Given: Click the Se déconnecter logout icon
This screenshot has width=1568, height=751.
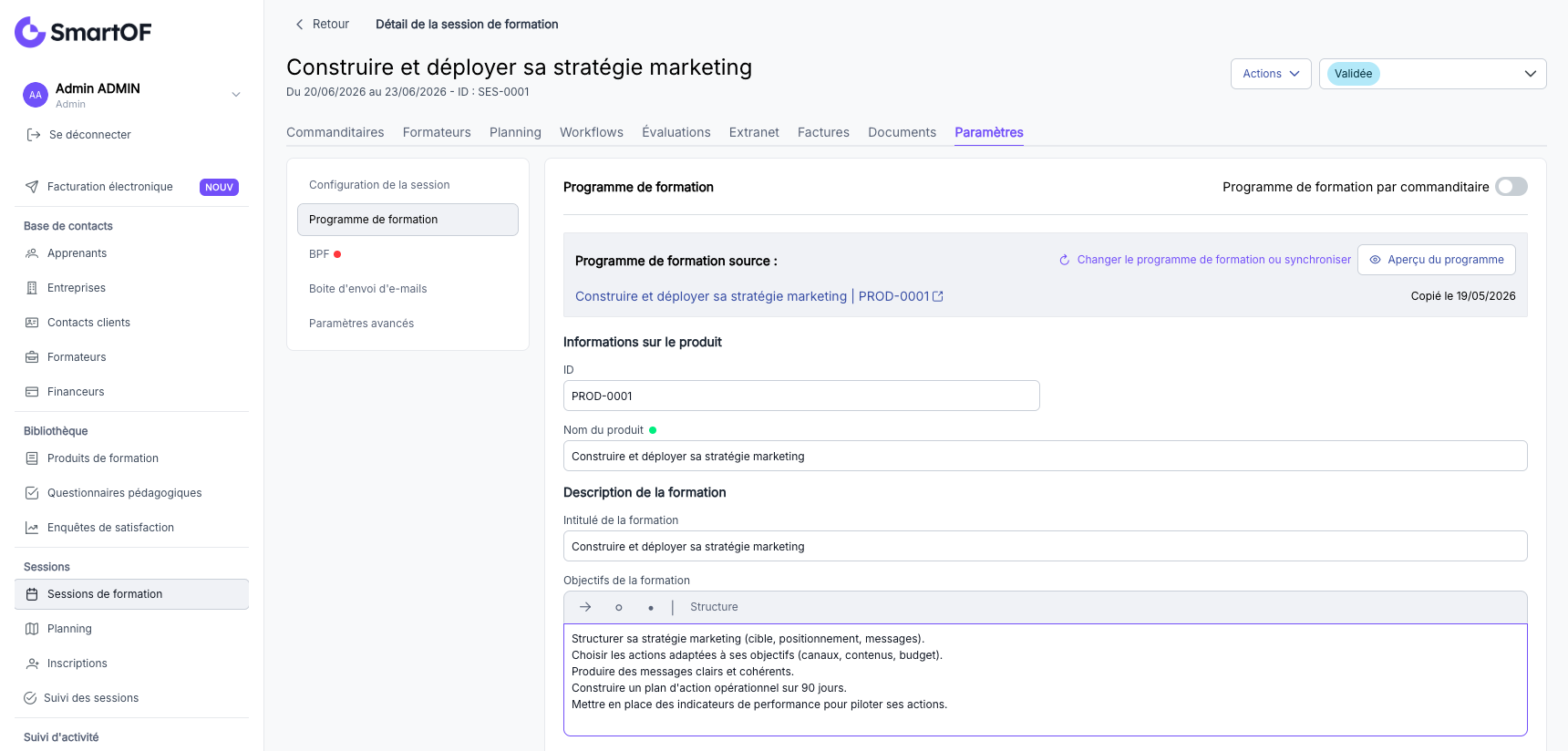Looking at the screenshot, I should coord(34,135).
